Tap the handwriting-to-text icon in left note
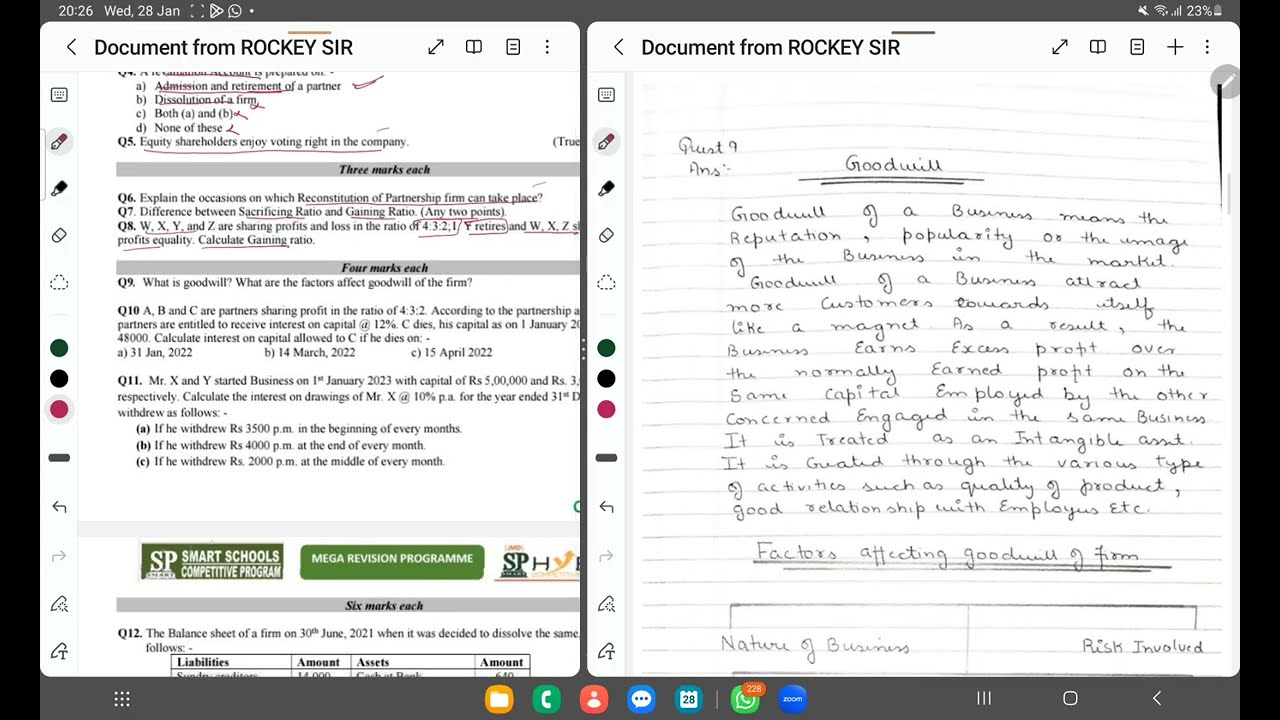This screenshot has width=1280, height=720. [x=59, y=651]
